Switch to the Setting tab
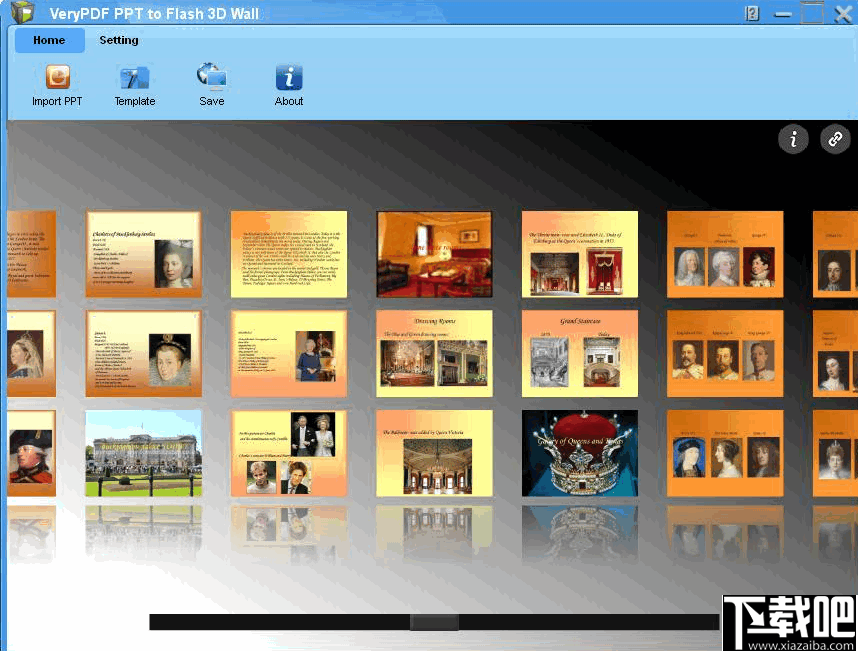The height and width of the screenshot is (651, 858). pos(119,40)
